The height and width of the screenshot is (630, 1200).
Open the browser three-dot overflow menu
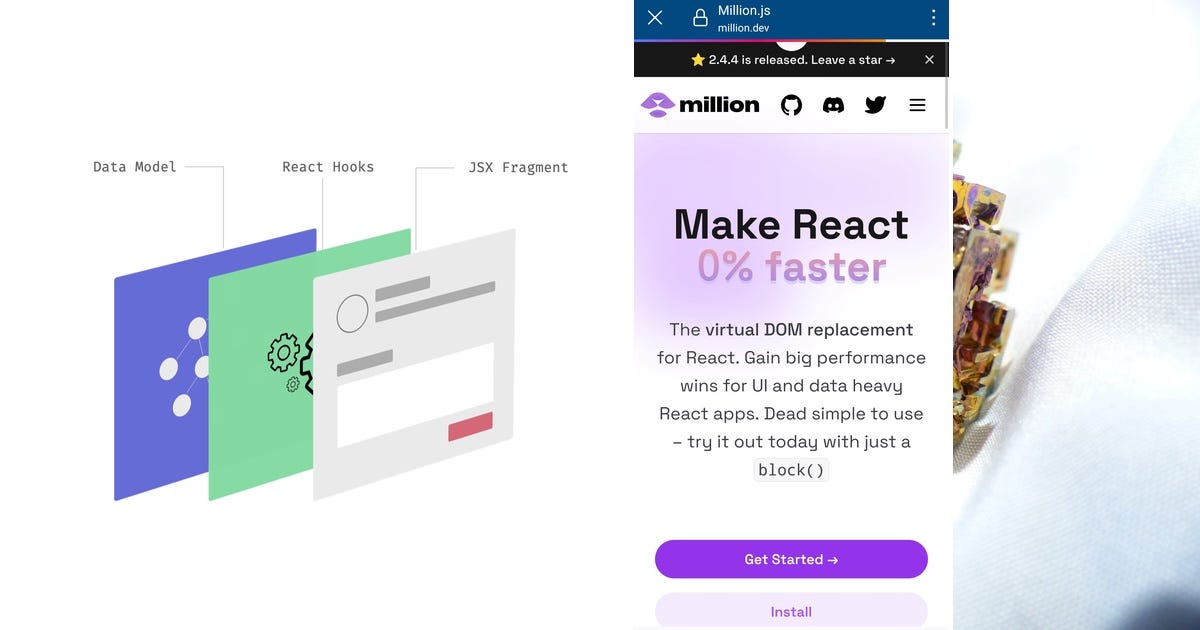(x=933, y=18)
